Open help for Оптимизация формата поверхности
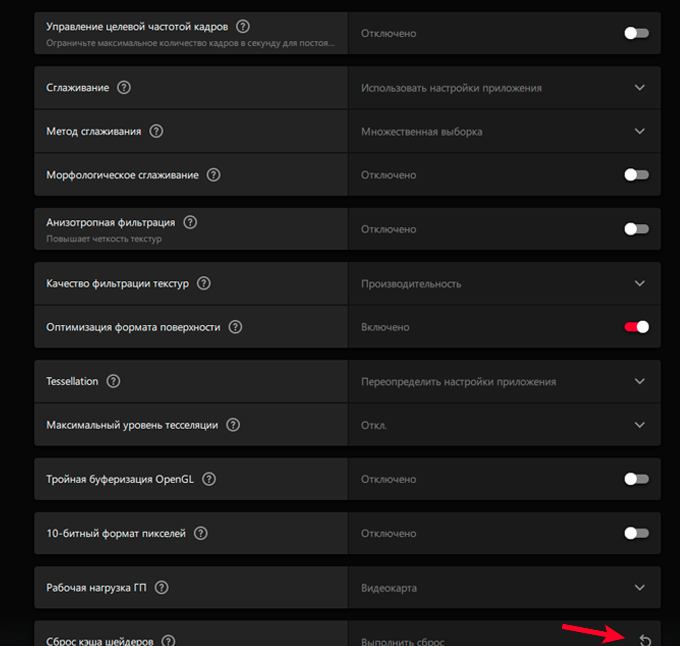Viewport: 680px width, 646px height. pyautogui.click(x=235, y=327)
